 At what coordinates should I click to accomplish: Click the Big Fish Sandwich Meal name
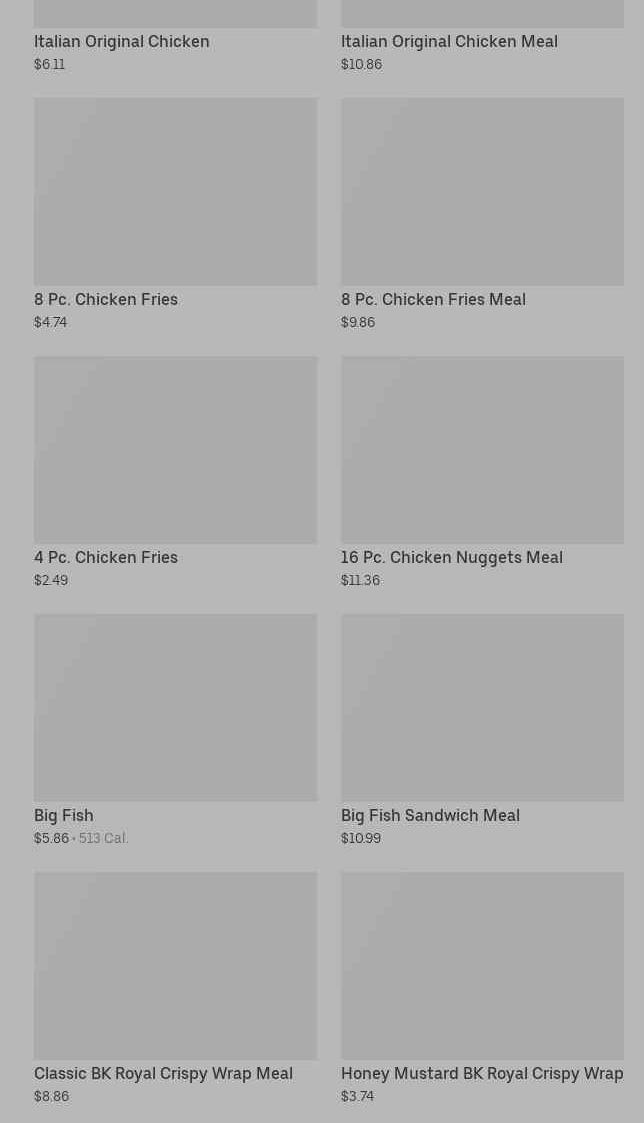click(x=430, y=815)
